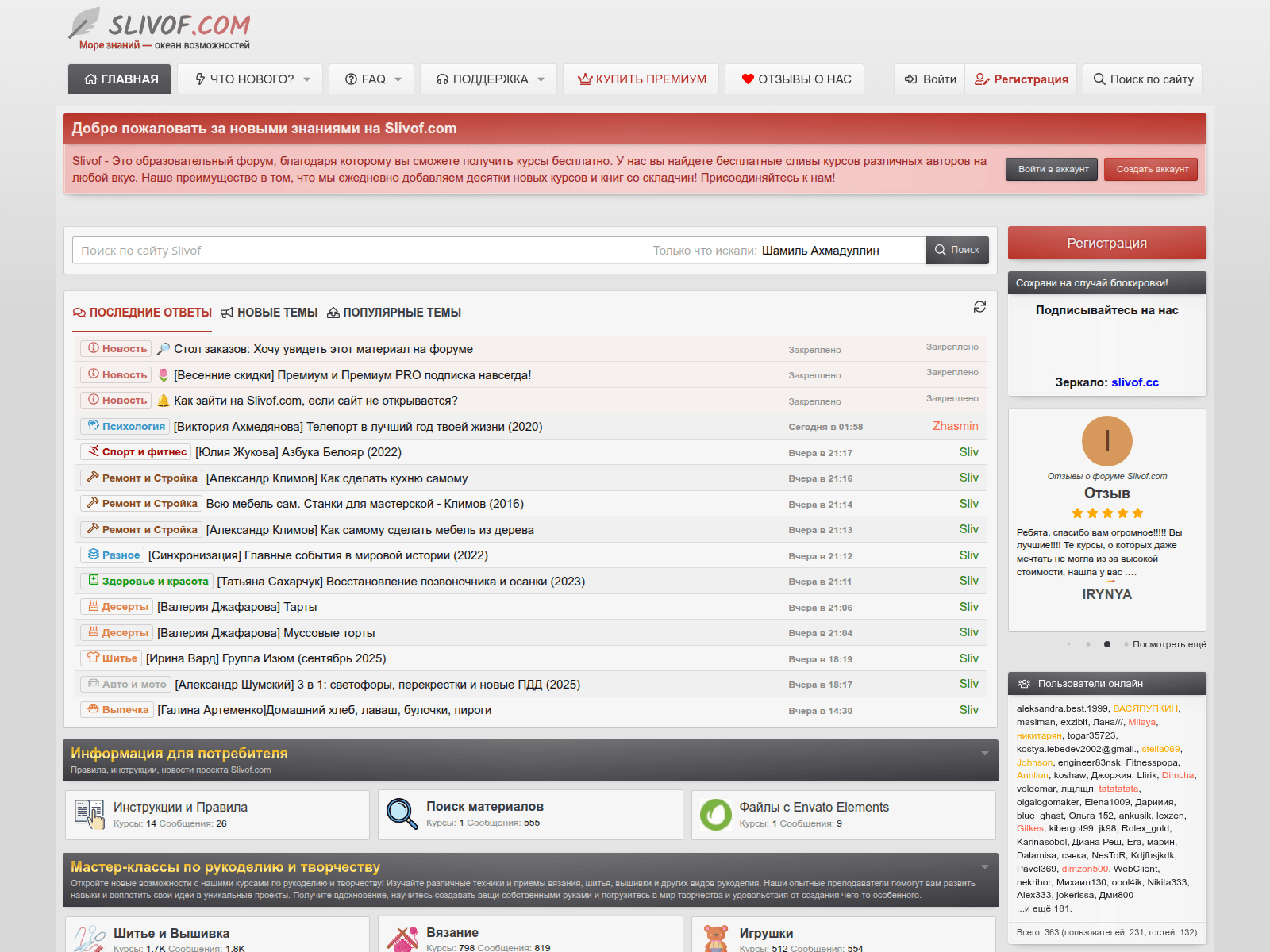Refresh the Последние ответы list with the refresh icon
The width and height of the screenshot is (1270, 952).
tap(979, 306)
